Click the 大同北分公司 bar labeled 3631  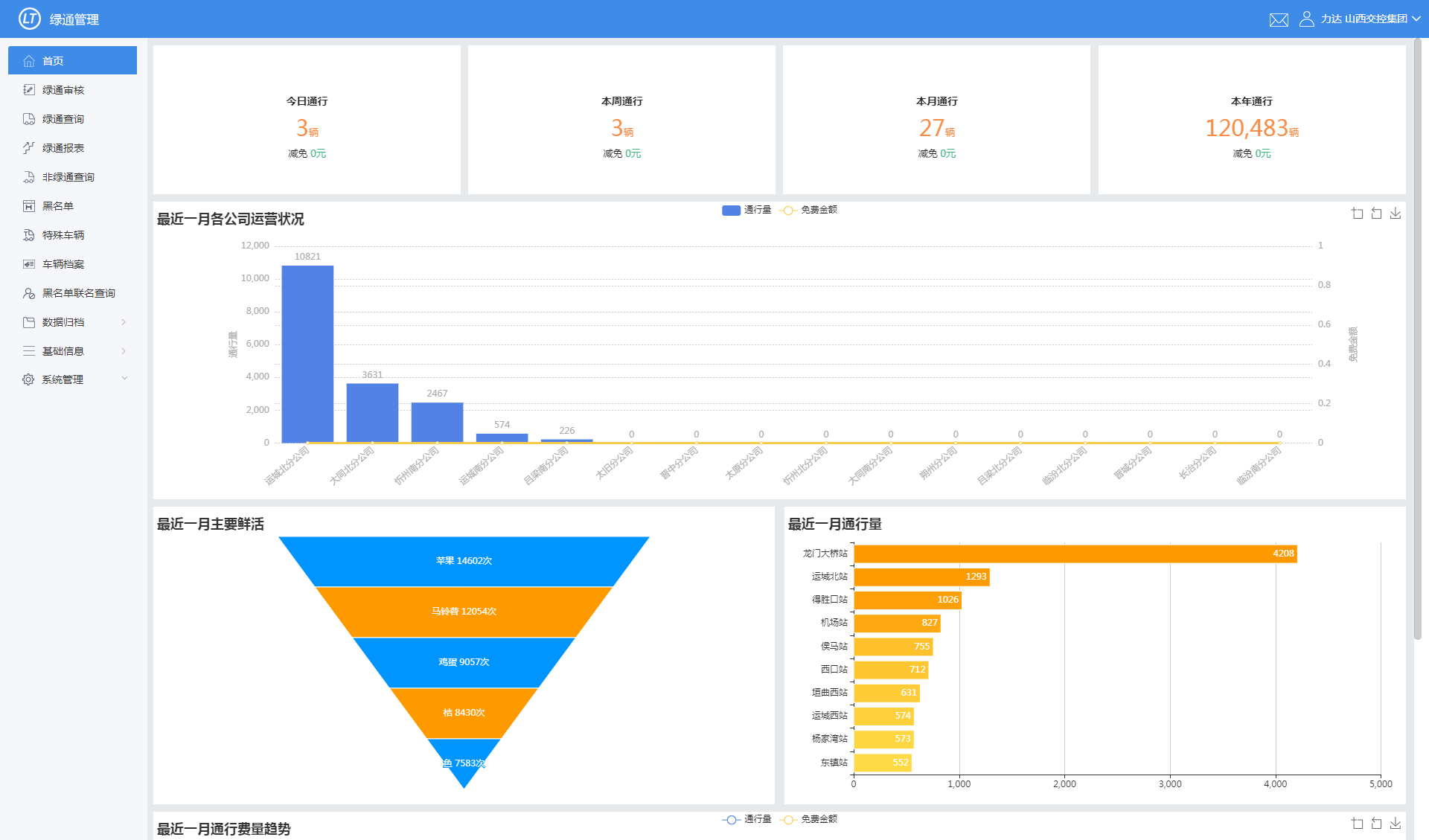point(372,413)
